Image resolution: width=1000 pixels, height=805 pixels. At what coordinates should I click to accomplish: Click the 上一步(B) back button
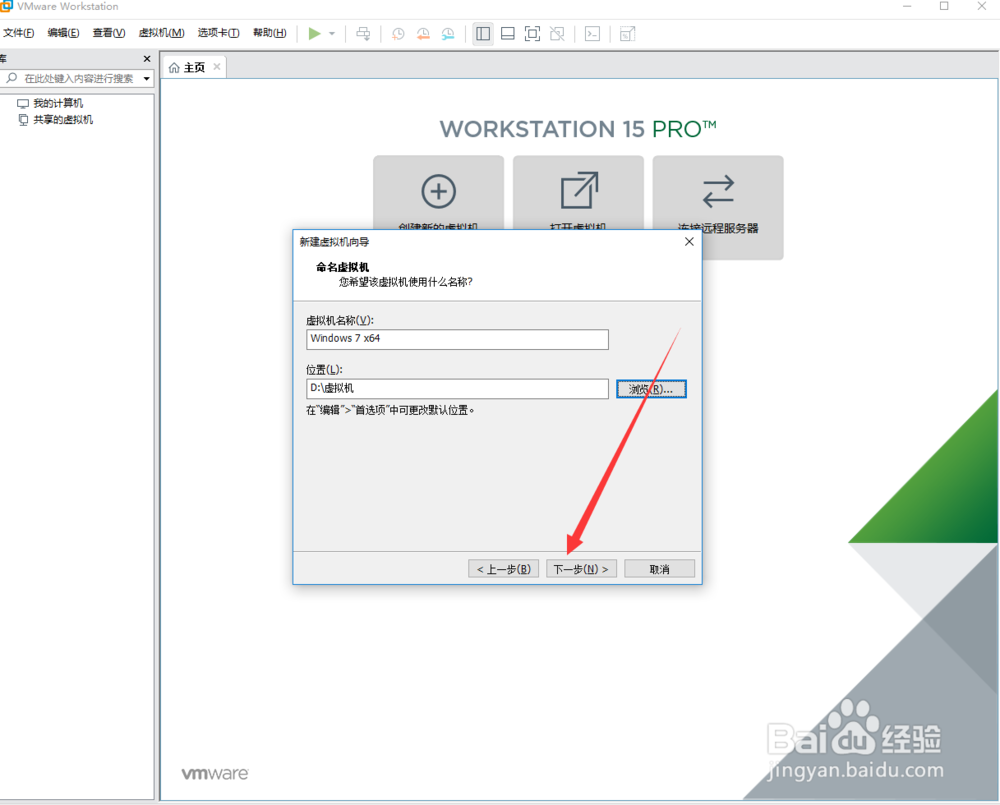coord(504,569)
